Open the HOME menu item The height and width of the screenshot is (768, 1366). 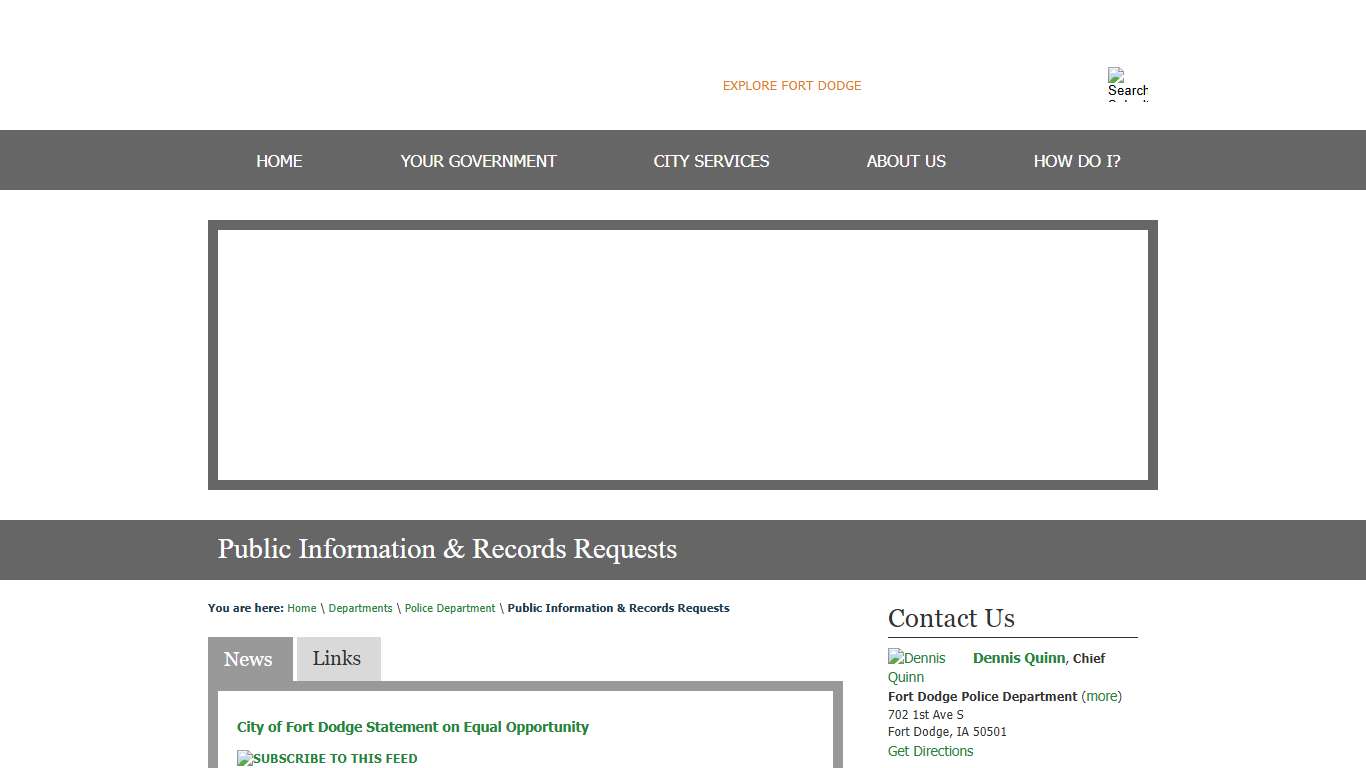(279, 161)
